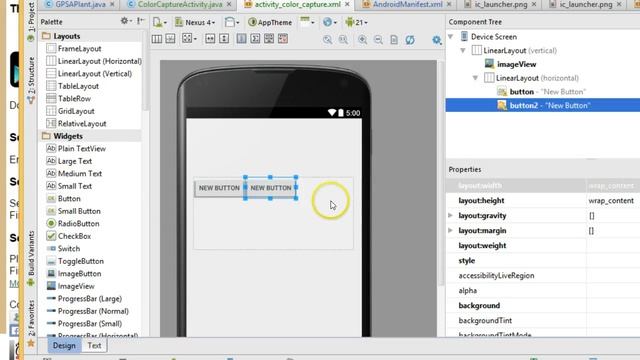Click the AppTheme theme selector
The height and width of the screenshot is (360, 640).
point(270,22)
